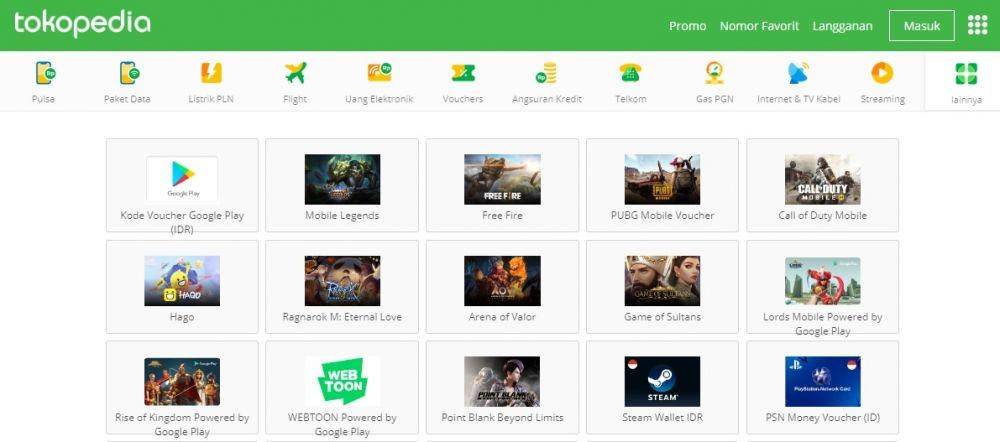Select the Mobile Legends voucher image
The width and height of the screenshot is (1000, 442).
[342, 179]
